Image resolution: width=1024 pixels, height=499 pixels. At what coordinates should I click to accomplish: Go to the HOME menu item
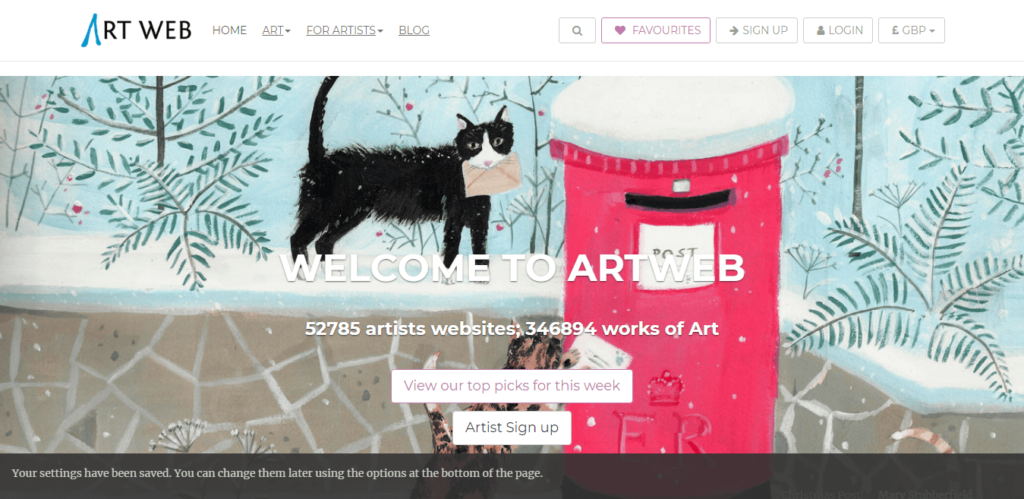click(x=229, y=30)
